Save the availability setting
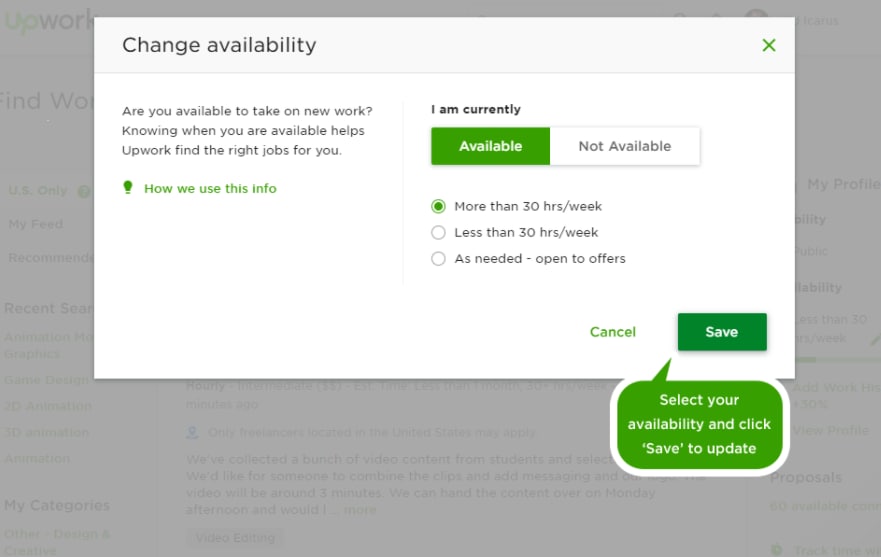The image size is (881, 557). tap(722, 332)
